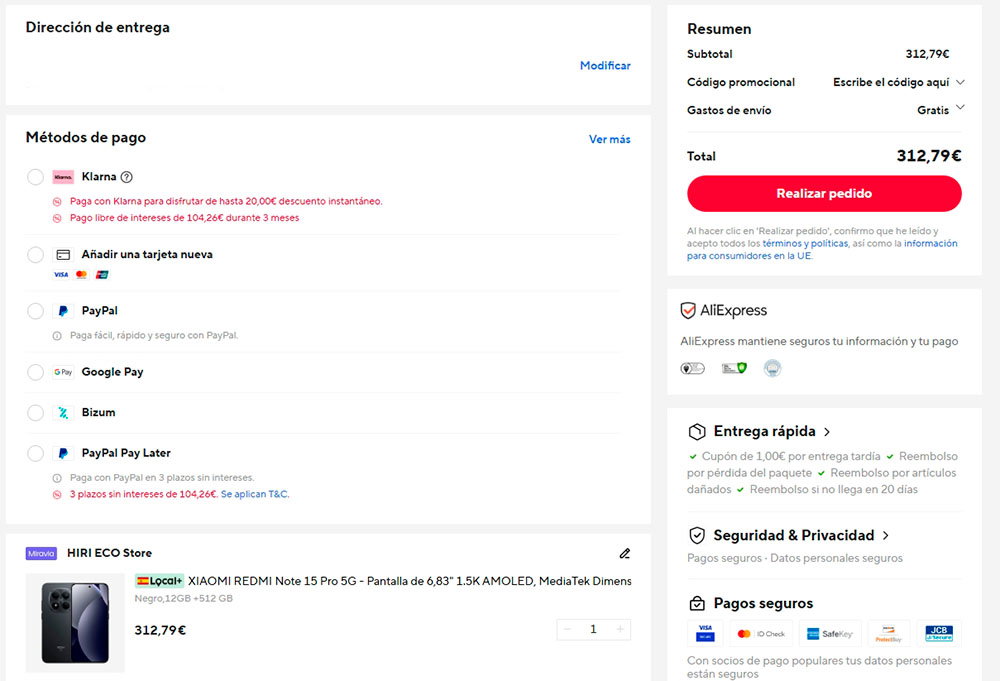
Task: Click the Realizar pedido button
Action: (824, 194)
